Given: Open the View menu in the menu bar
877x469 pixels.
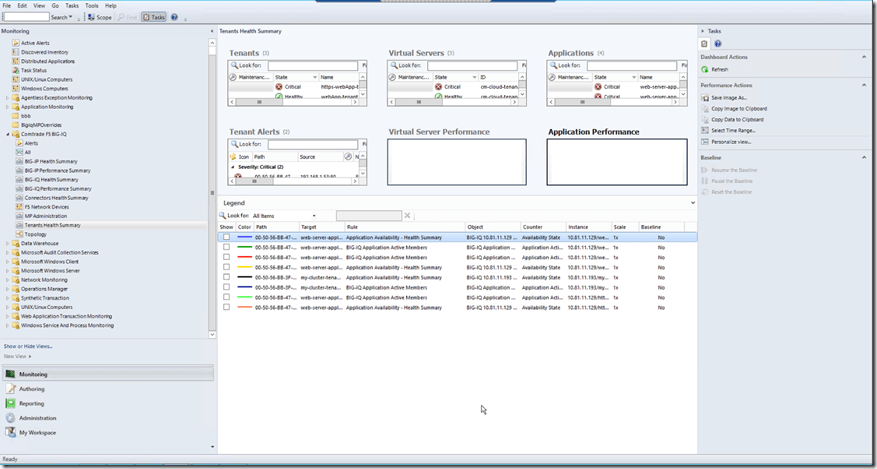Looking at the screenshot, I should 38,5.
